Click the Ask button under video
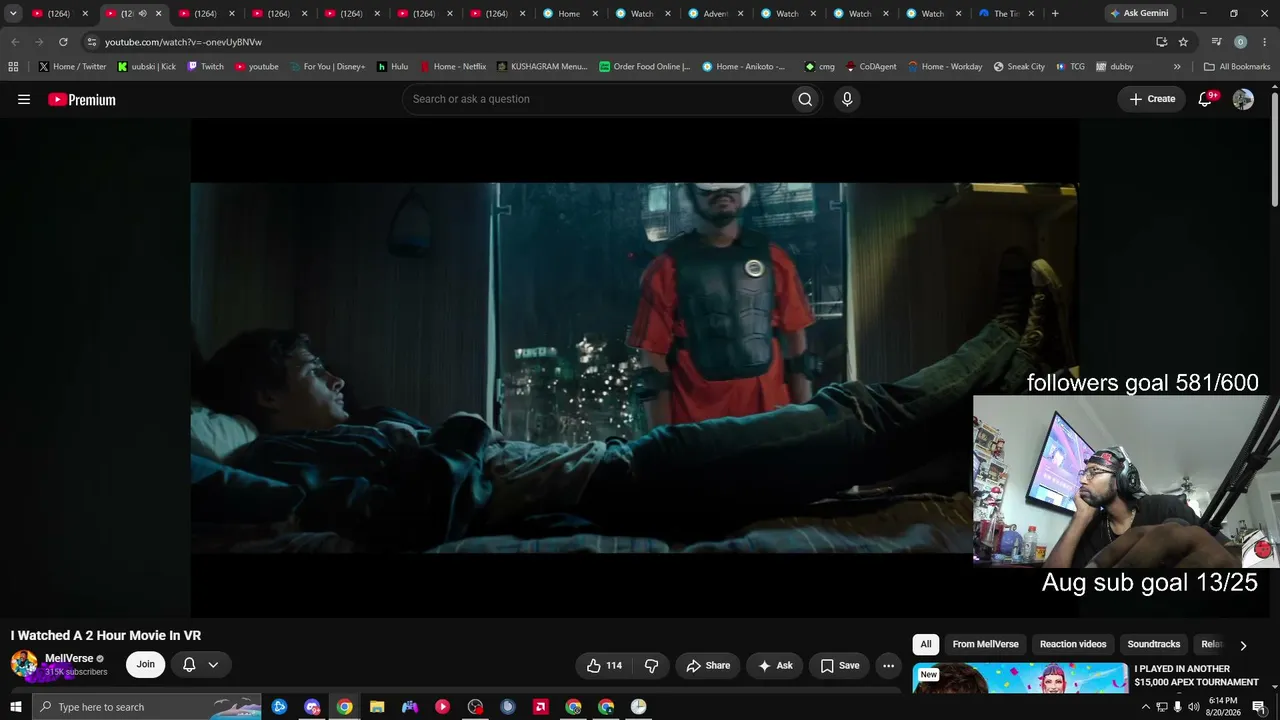 [775, 665]
